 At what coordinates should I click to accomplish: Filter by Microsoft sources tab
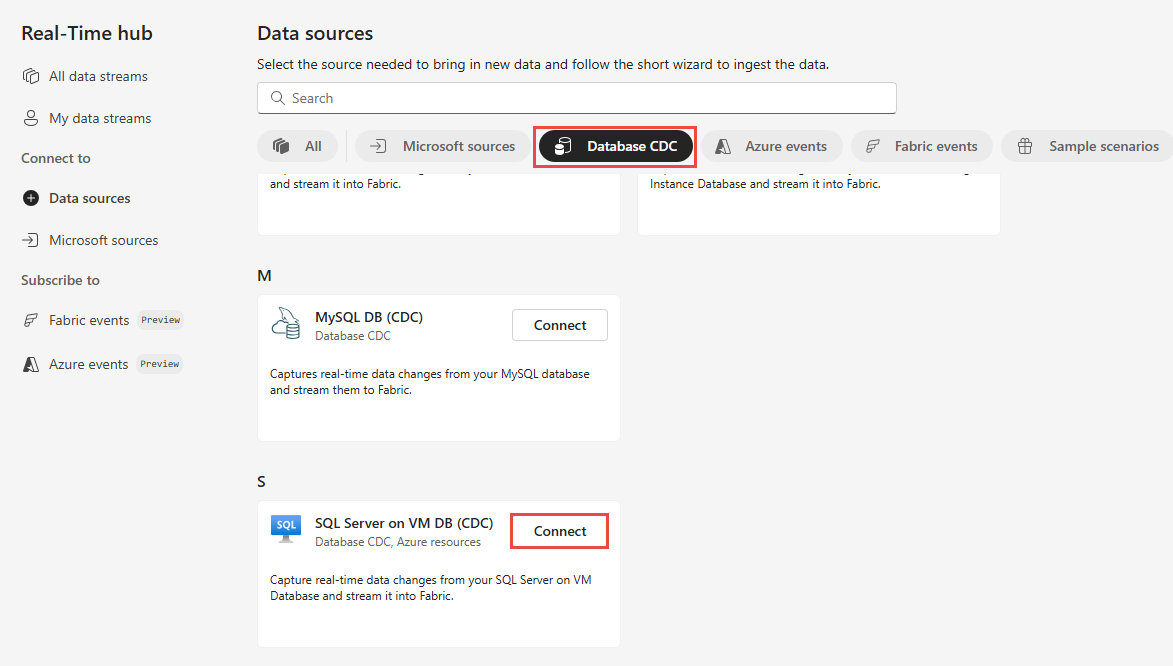[443, 147]
